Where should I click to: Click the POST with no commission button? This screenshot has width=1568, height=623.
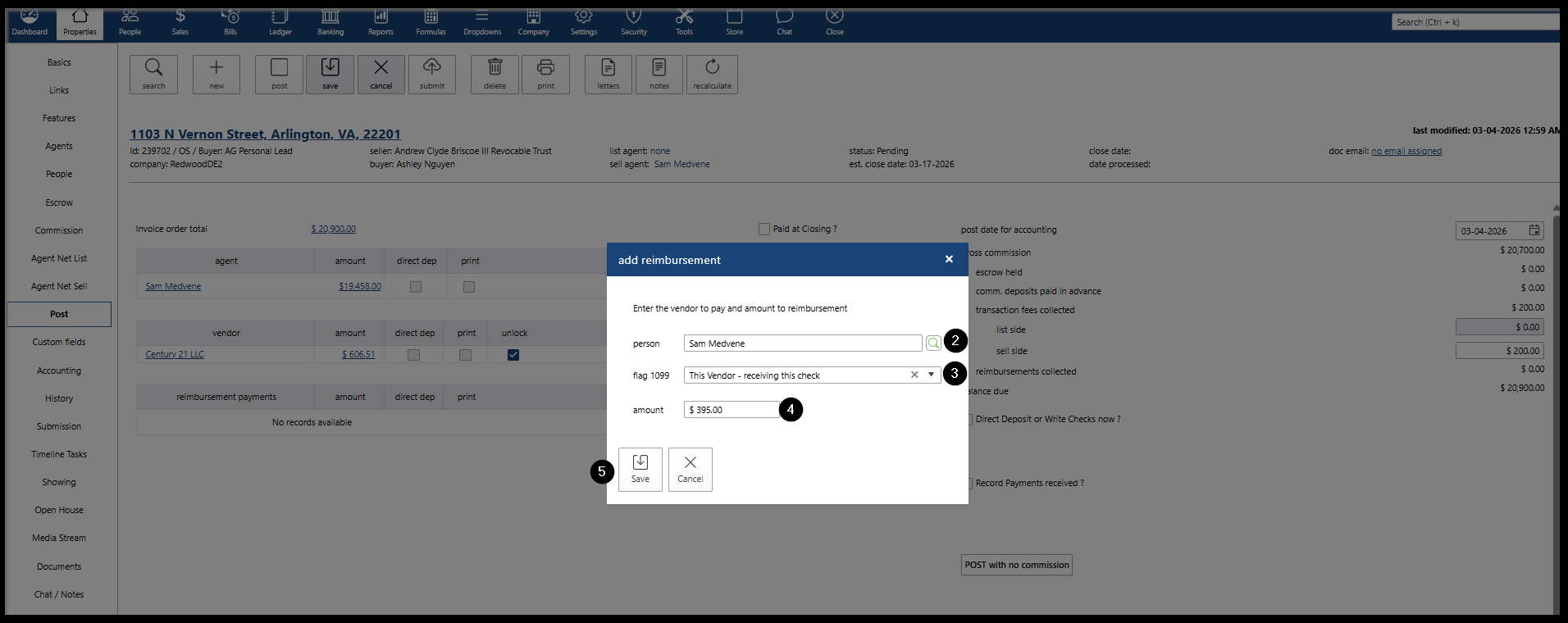tap(1016, 565)
